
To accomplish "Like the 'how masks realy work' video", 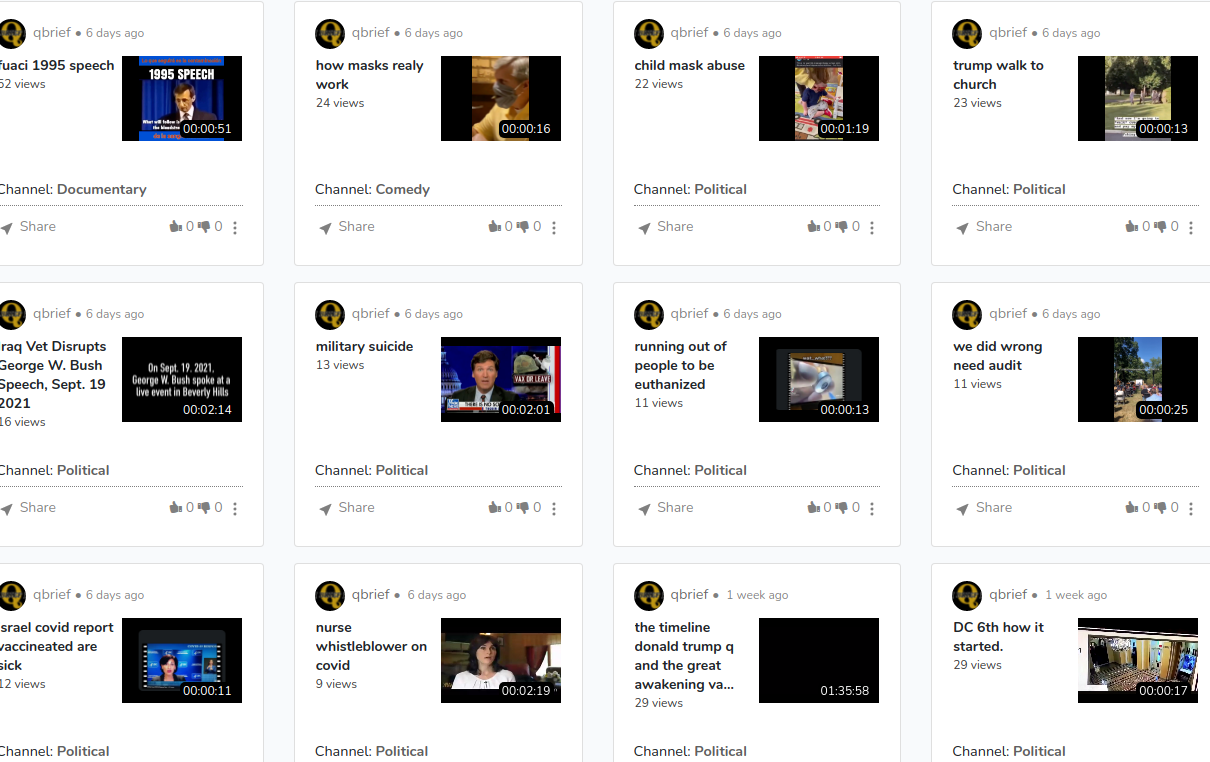I will coord(494,227).
